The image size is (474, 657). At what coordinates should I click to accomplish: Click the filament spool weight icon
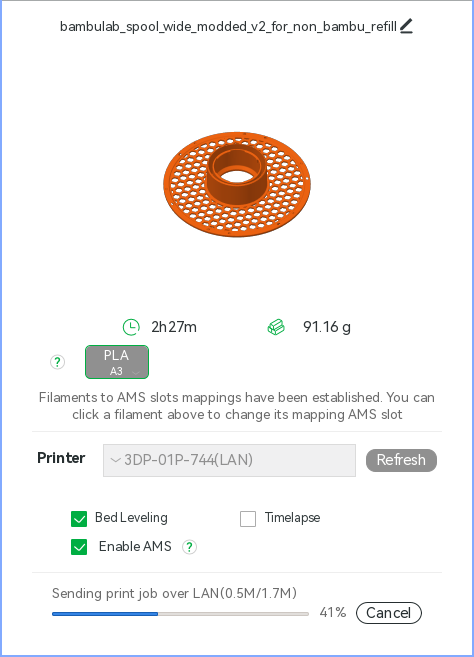click(276, 327)
